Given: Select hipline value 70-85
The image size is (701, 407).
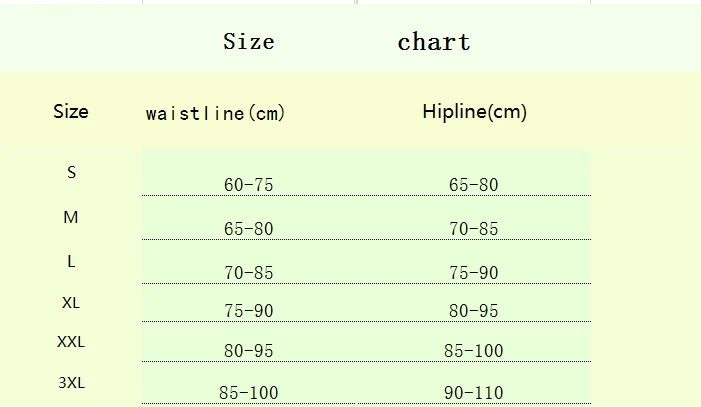Looking at the screenshot, I should (x=473, y=229).
